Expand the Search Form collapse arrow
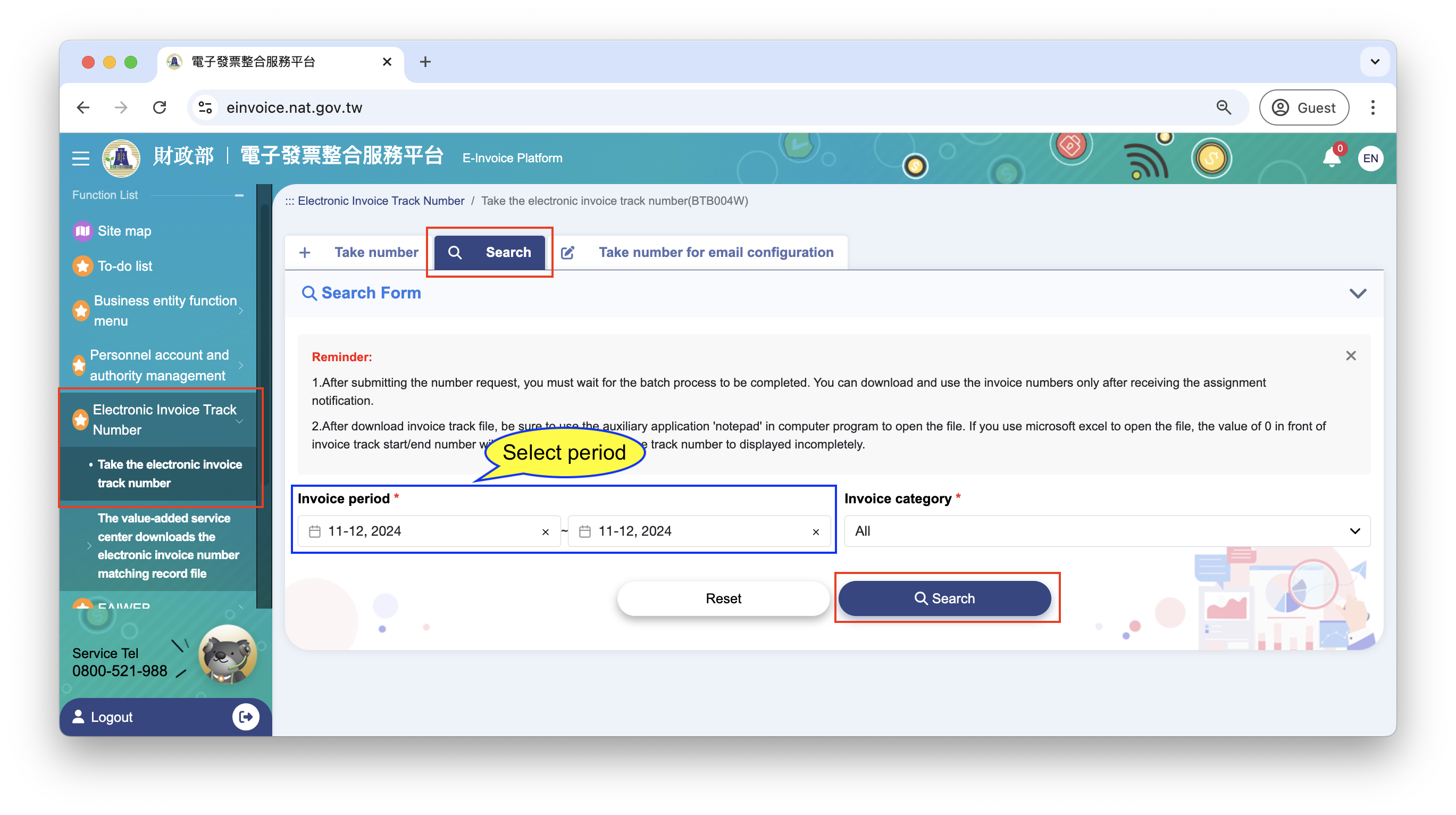The width and height of the screenshot is (1456, 815). coord(1358,293)
